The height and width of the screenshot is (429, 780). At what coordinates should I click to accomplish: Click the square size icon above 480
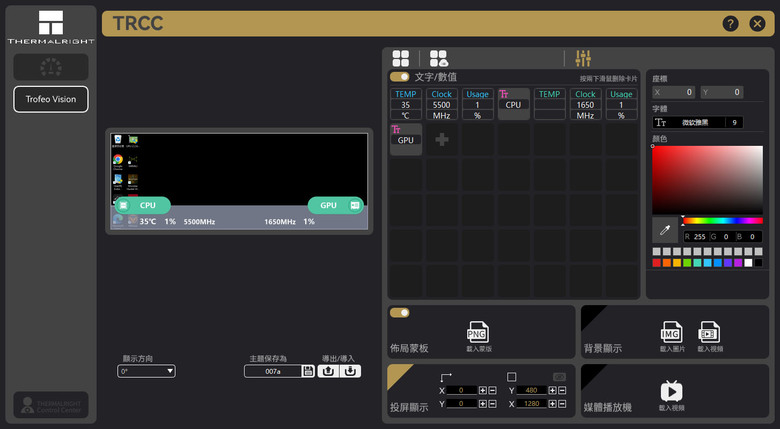tap(511, 377)
